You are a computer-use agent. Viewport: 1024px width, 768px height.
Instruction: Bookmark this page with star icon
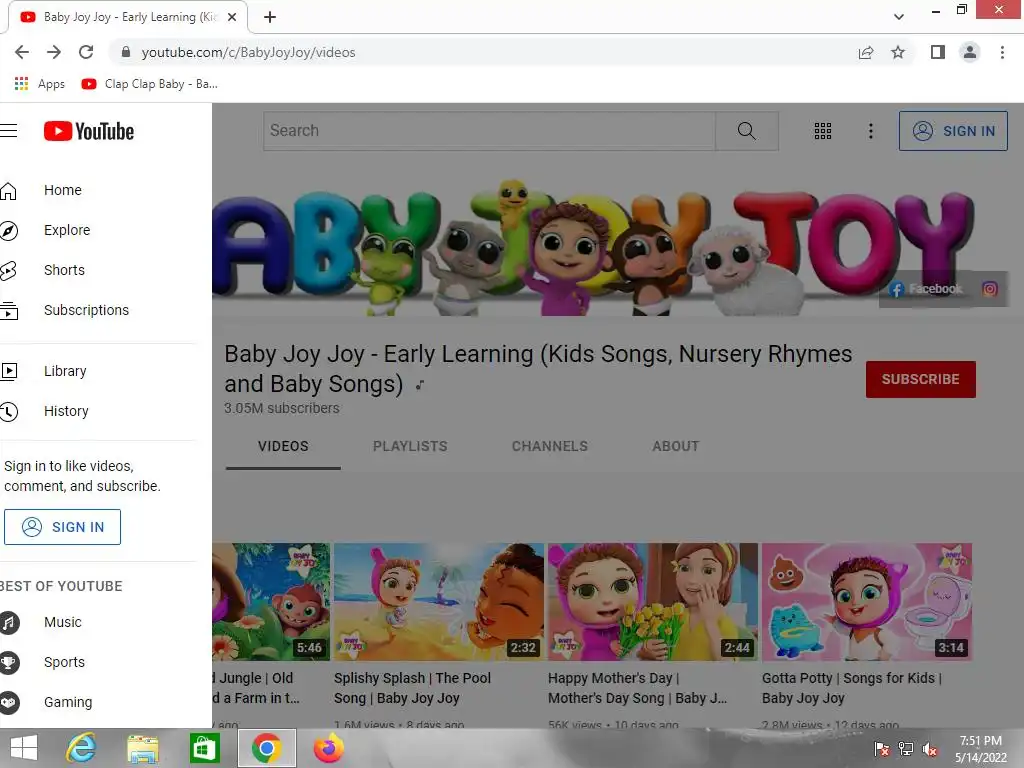[898, 52]
